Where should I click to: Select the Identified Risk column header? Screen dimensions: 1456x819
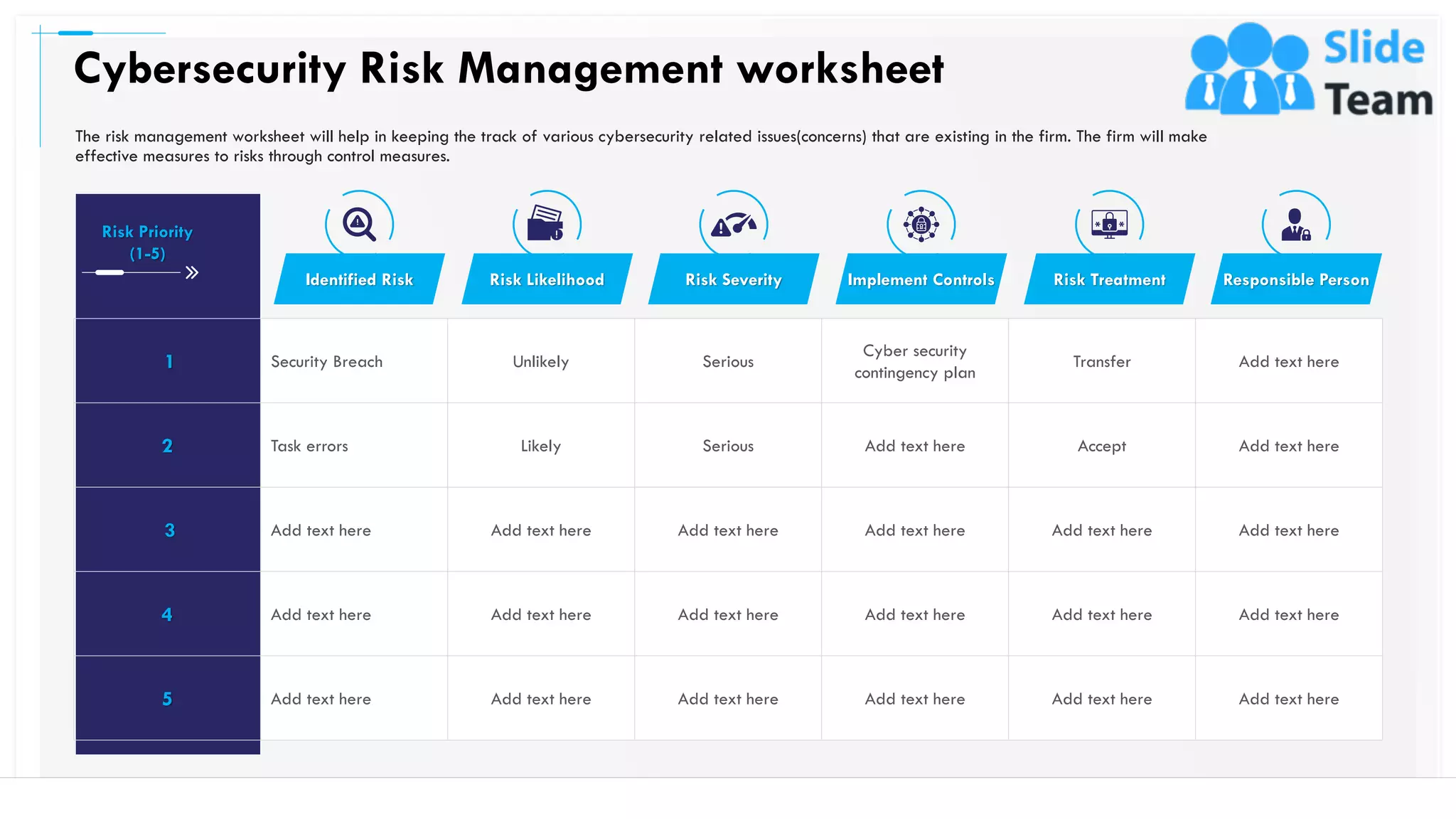359,279
